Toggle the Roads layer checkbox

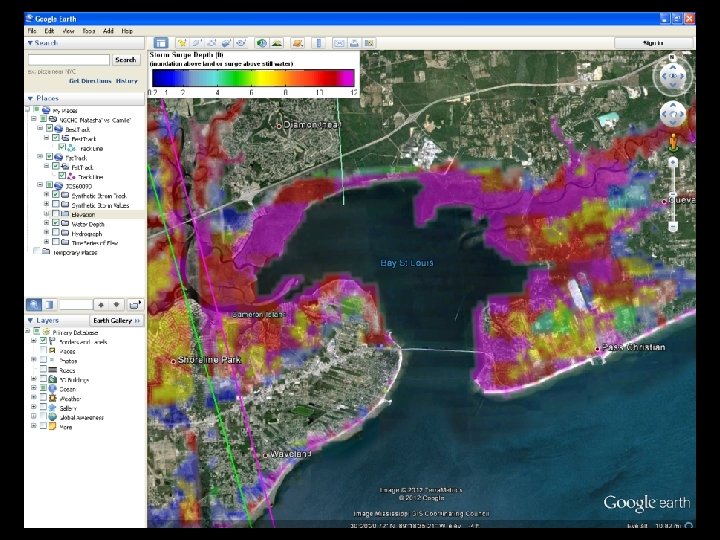point(43,370)
